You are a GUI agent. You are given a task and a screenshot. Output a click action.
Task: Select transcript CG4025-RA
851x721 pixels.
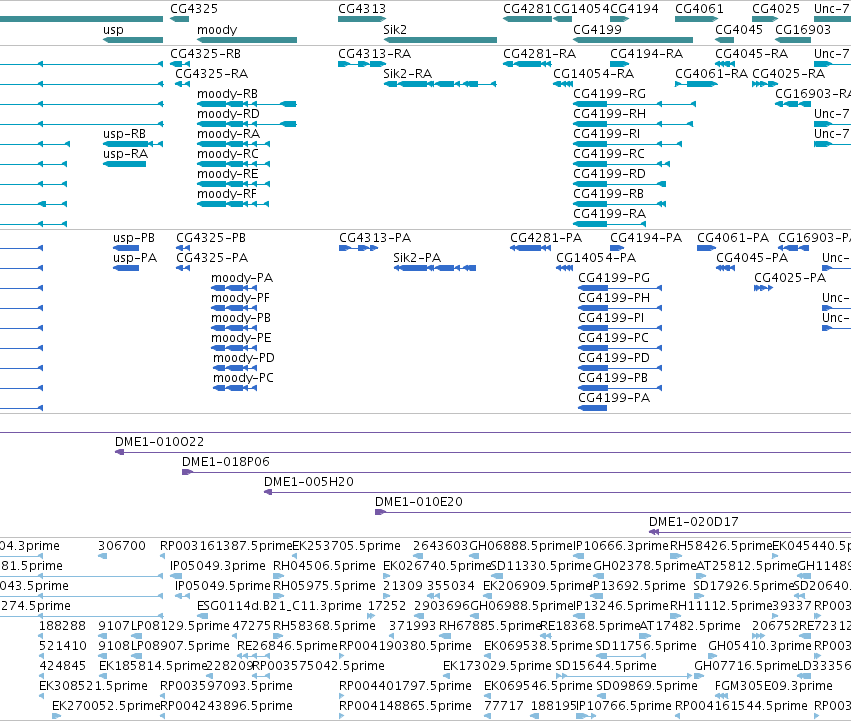tap(789, 74)
